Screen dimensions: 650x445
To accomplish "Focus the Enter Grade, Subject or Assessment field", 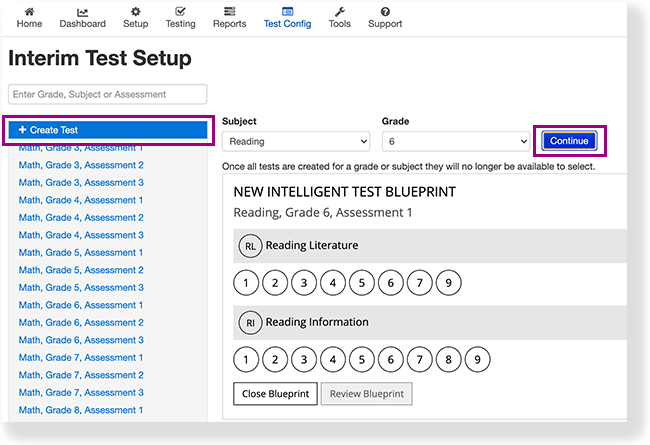I will pyautogui.click(x=107, y=95).
